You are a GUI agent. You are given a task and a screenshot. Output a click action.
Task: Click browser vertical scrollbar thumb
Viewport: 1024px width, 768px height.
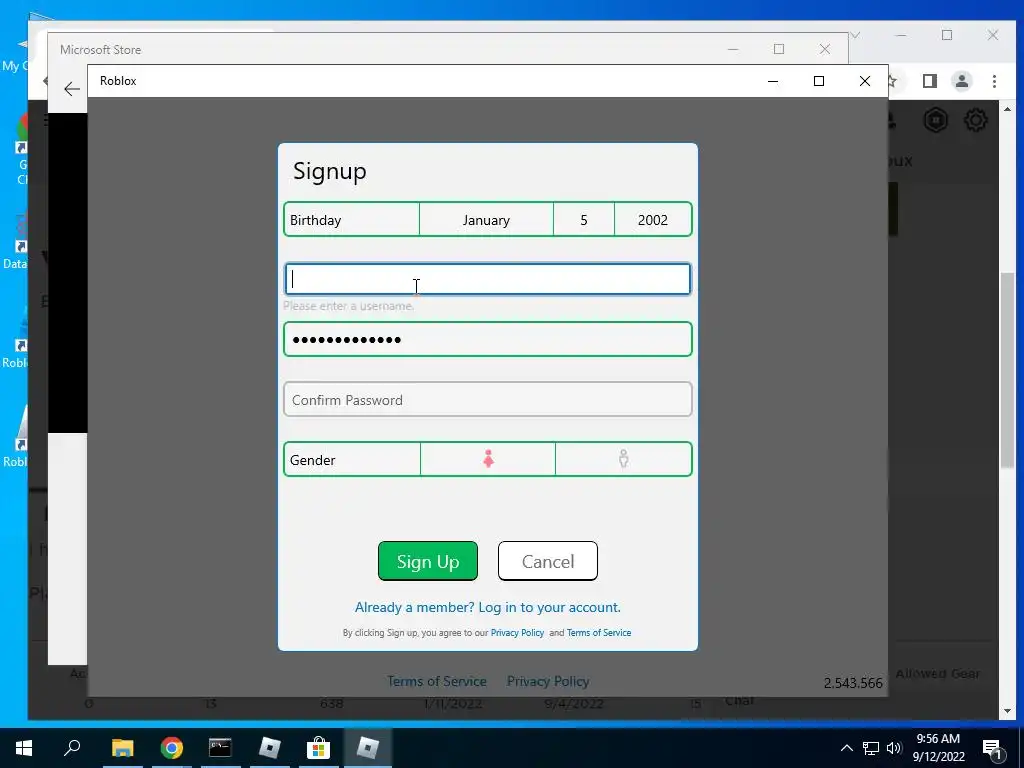pos(1007,370)
